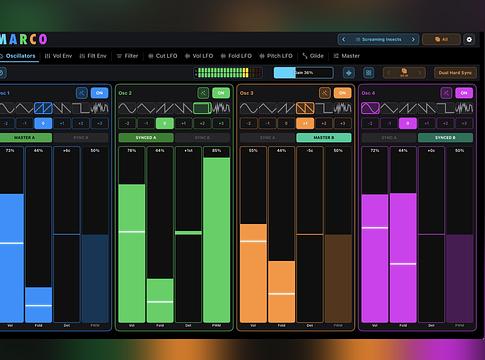Select the triangle waveform for Osc 2
This screenshot has width=485, height=360.
(x=146, y=108)
